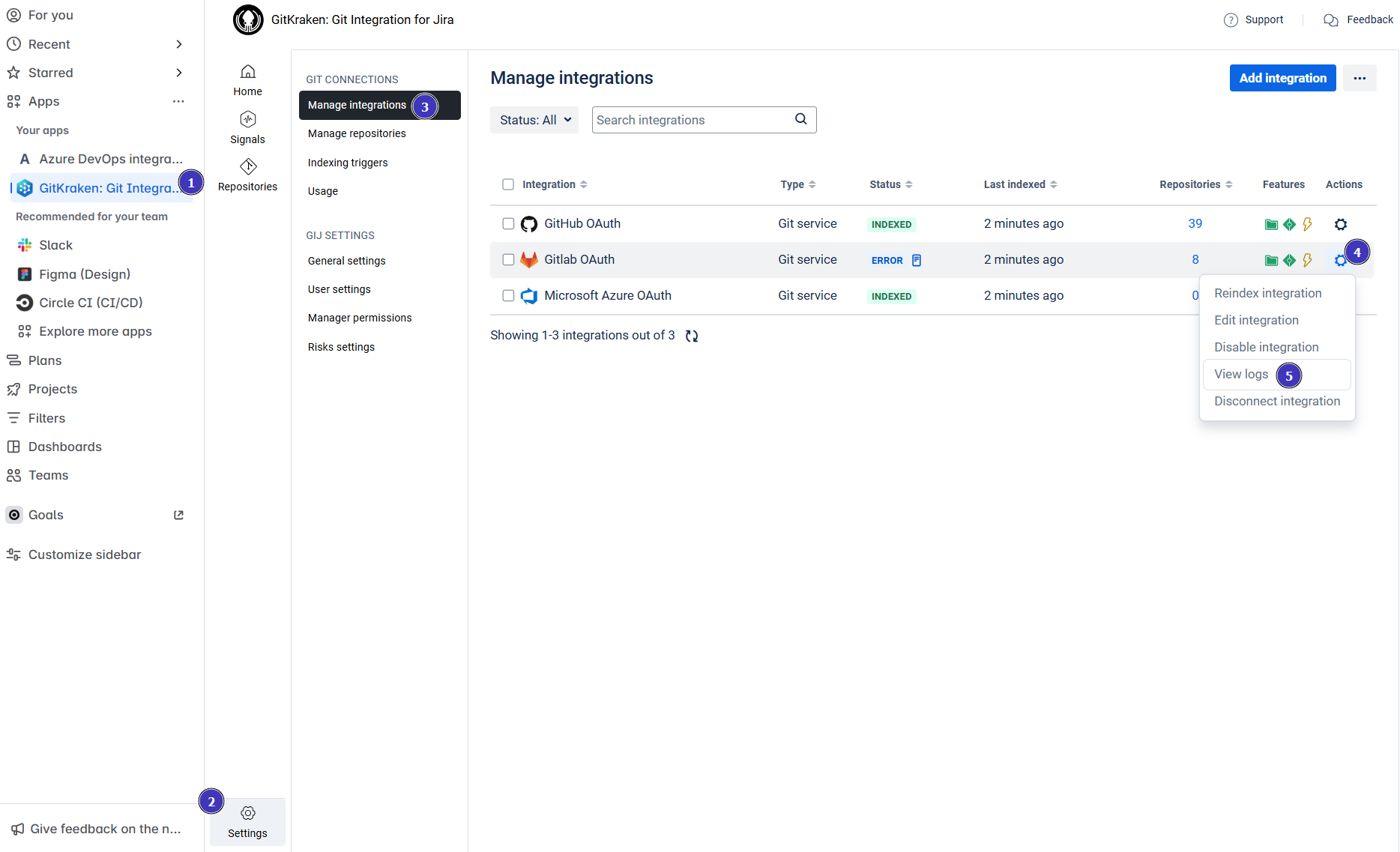Click the lightning bolt feature icon for GitHub OAuth

[x=1307, y=224]
